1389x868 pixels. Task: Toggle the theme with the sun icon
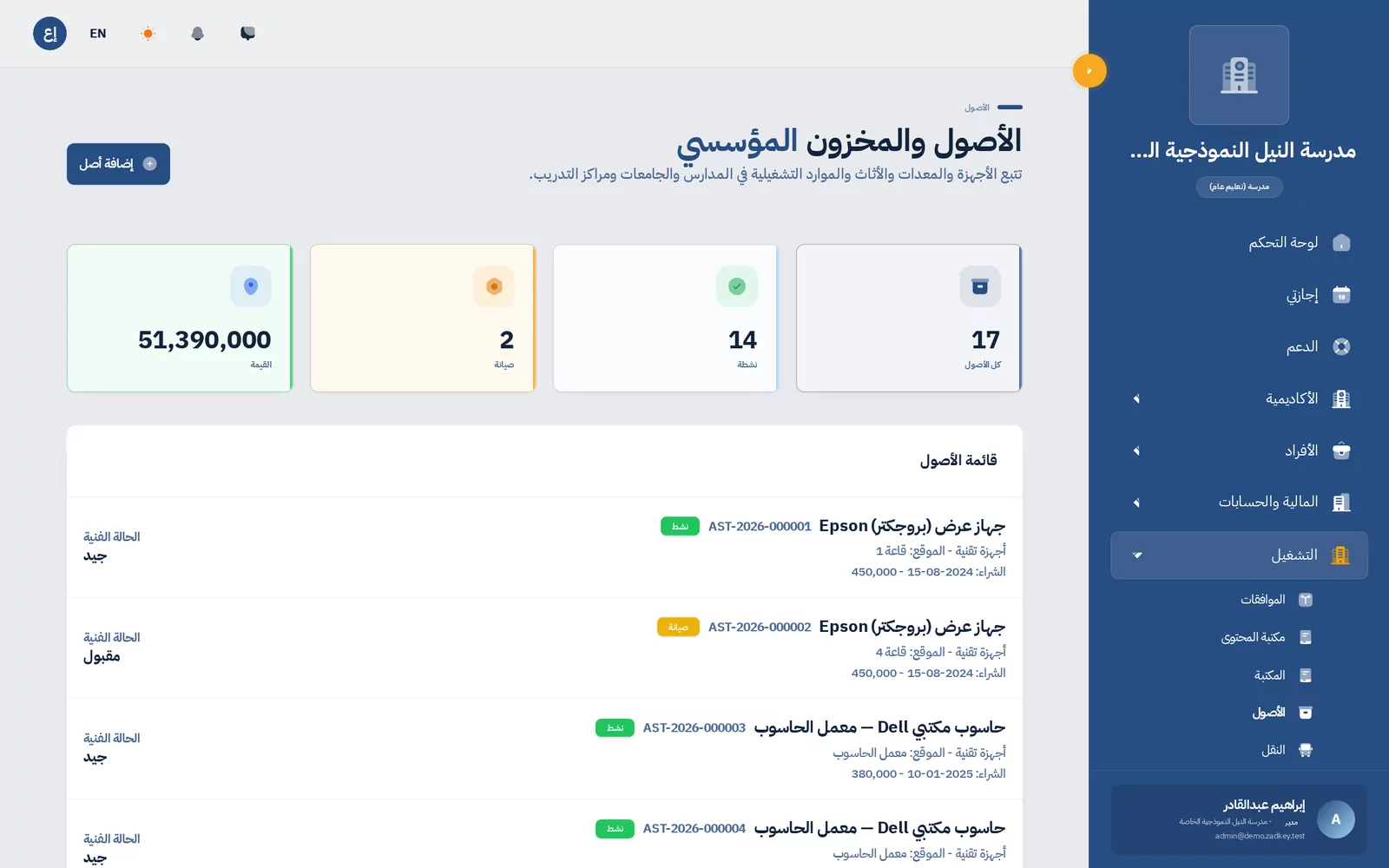pyautogui.click(x=148, y=34)
